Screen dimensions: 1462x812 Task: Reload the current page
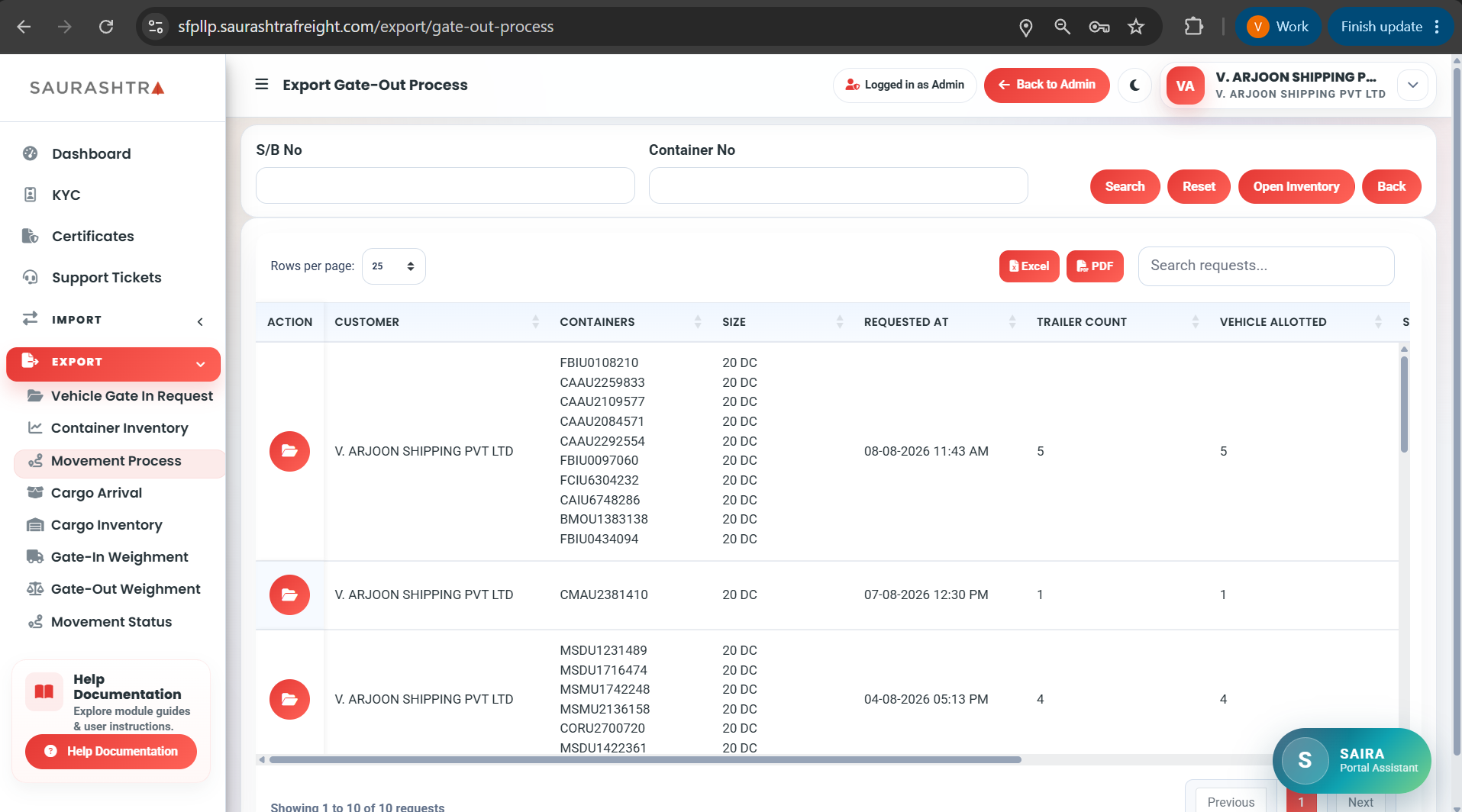click(x=106, y=27)
